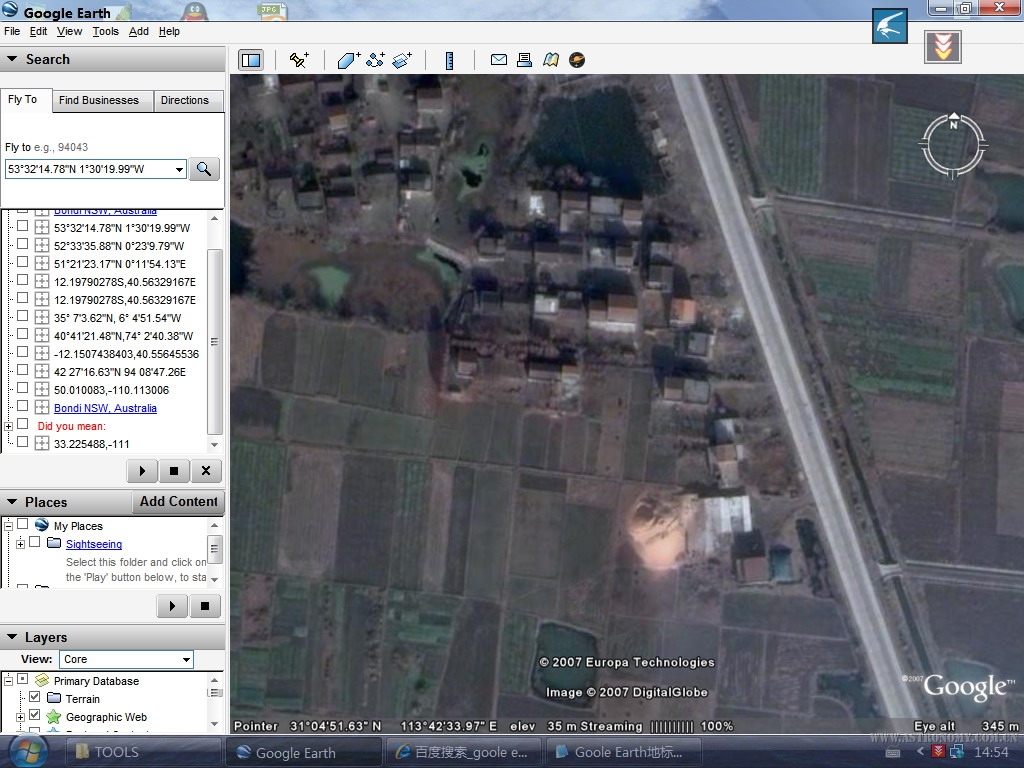
Task: Check the 52°33'35.88"N 0°23'9.79"W result
Action: click(22, 244)
